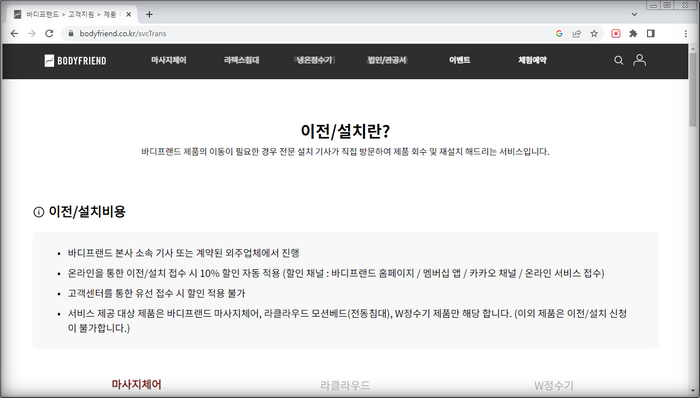
Task: Open the tab search dropdown arrow
Action: pos(634,14)
